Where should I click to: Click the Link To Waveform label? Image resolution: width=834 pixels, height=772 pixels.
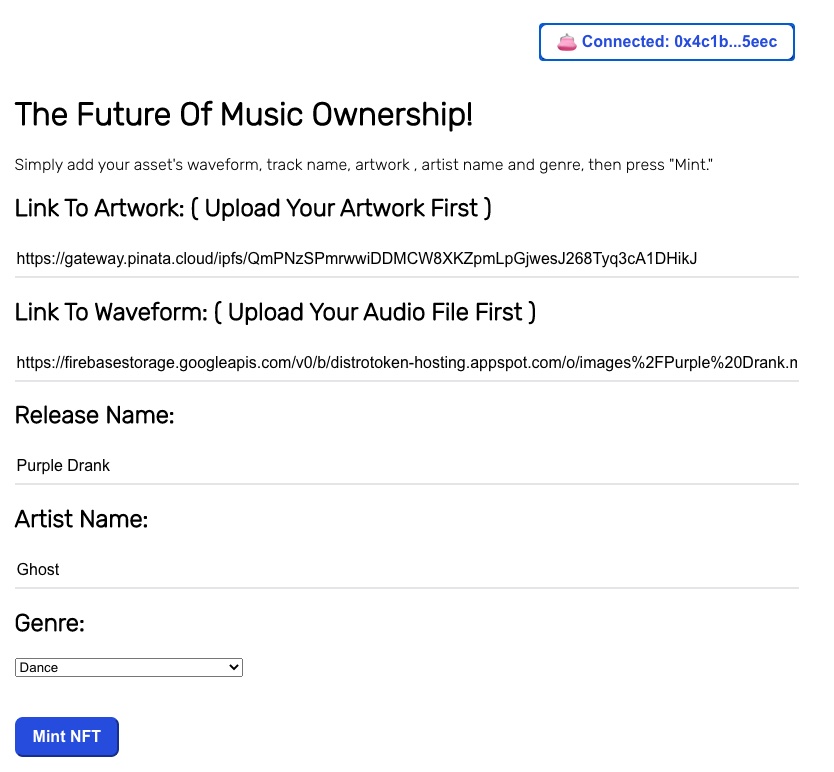coord(110,312)
